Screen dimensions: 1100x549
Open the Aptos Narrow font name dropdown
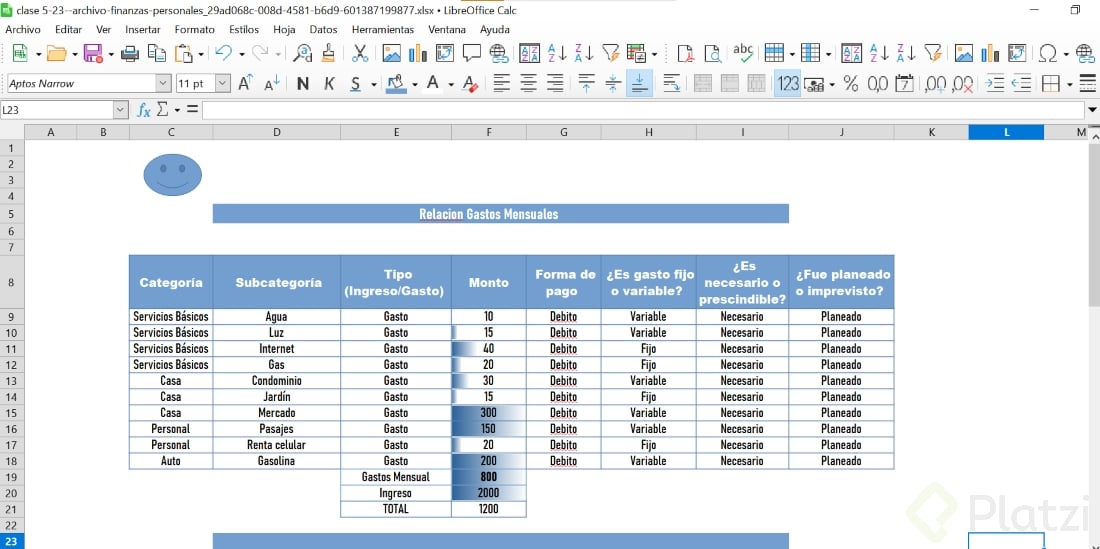tap(163, 84)
